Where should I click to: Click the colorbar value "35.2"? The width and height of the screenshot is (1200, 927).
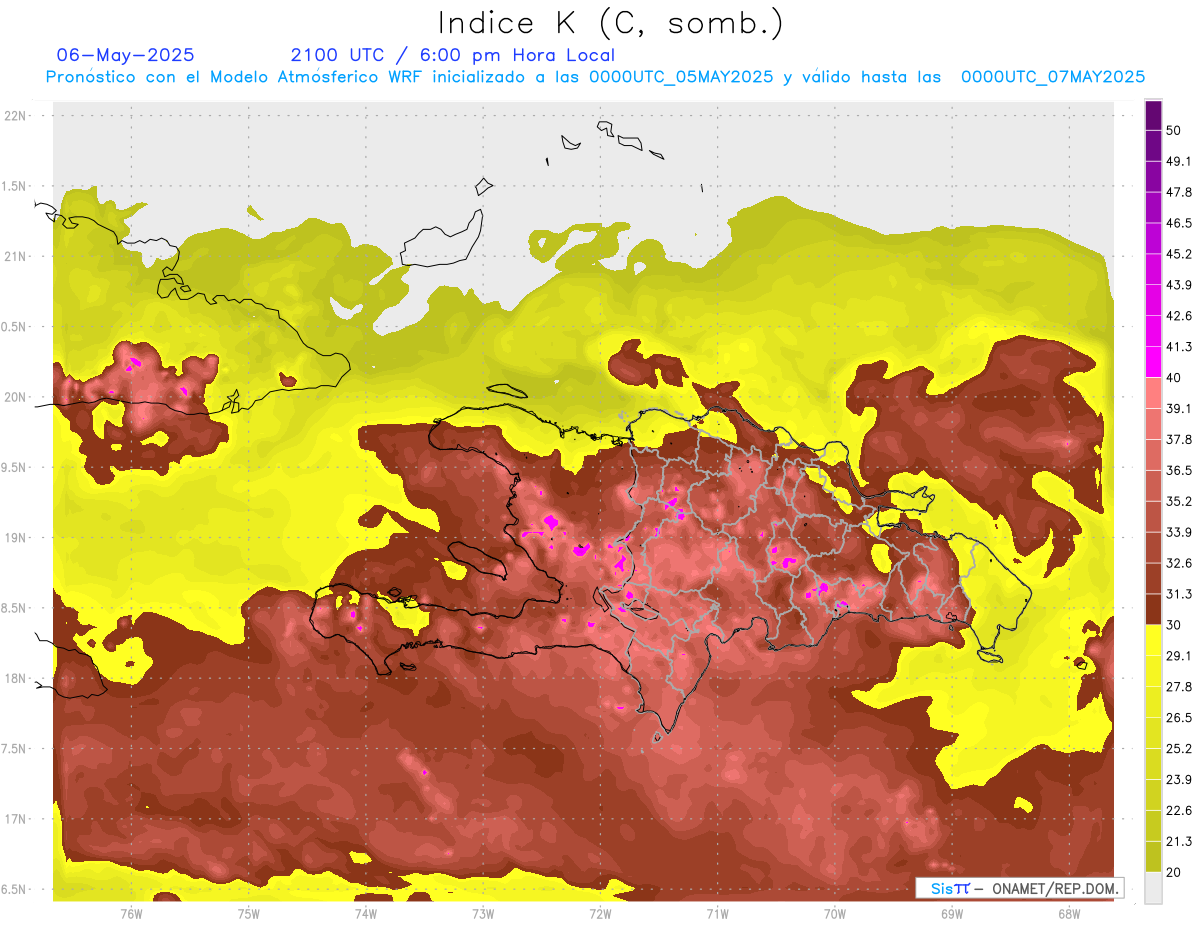pos(1179,501)
